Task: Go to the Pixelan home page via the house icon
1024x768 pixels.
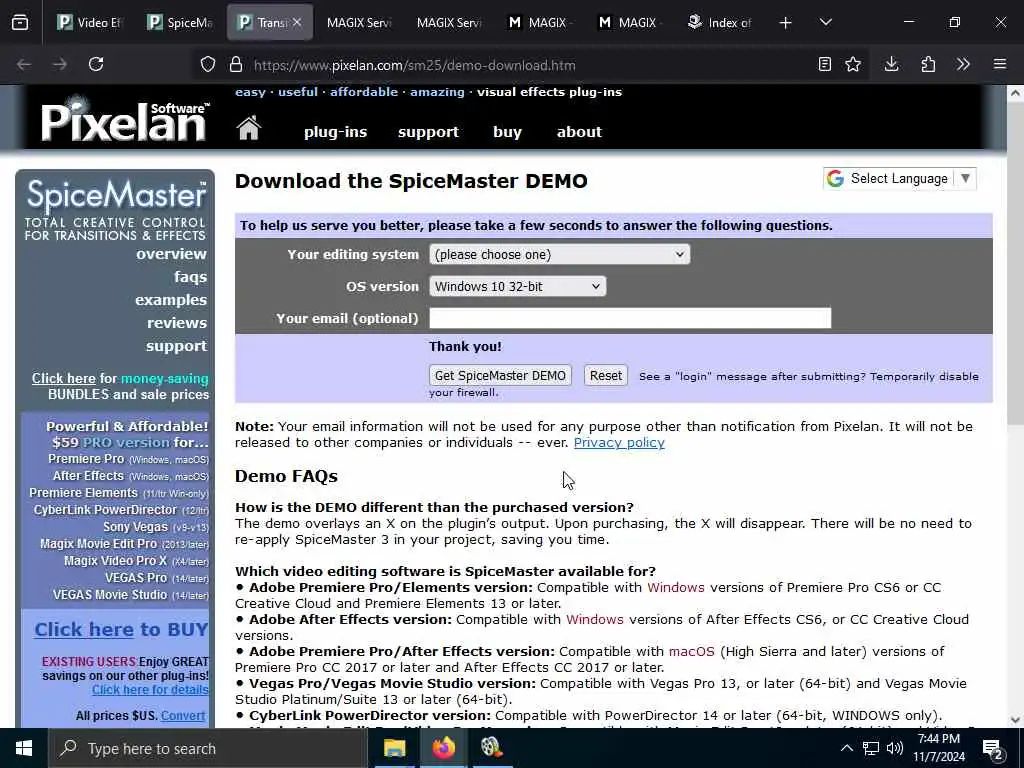Action: 249,128
